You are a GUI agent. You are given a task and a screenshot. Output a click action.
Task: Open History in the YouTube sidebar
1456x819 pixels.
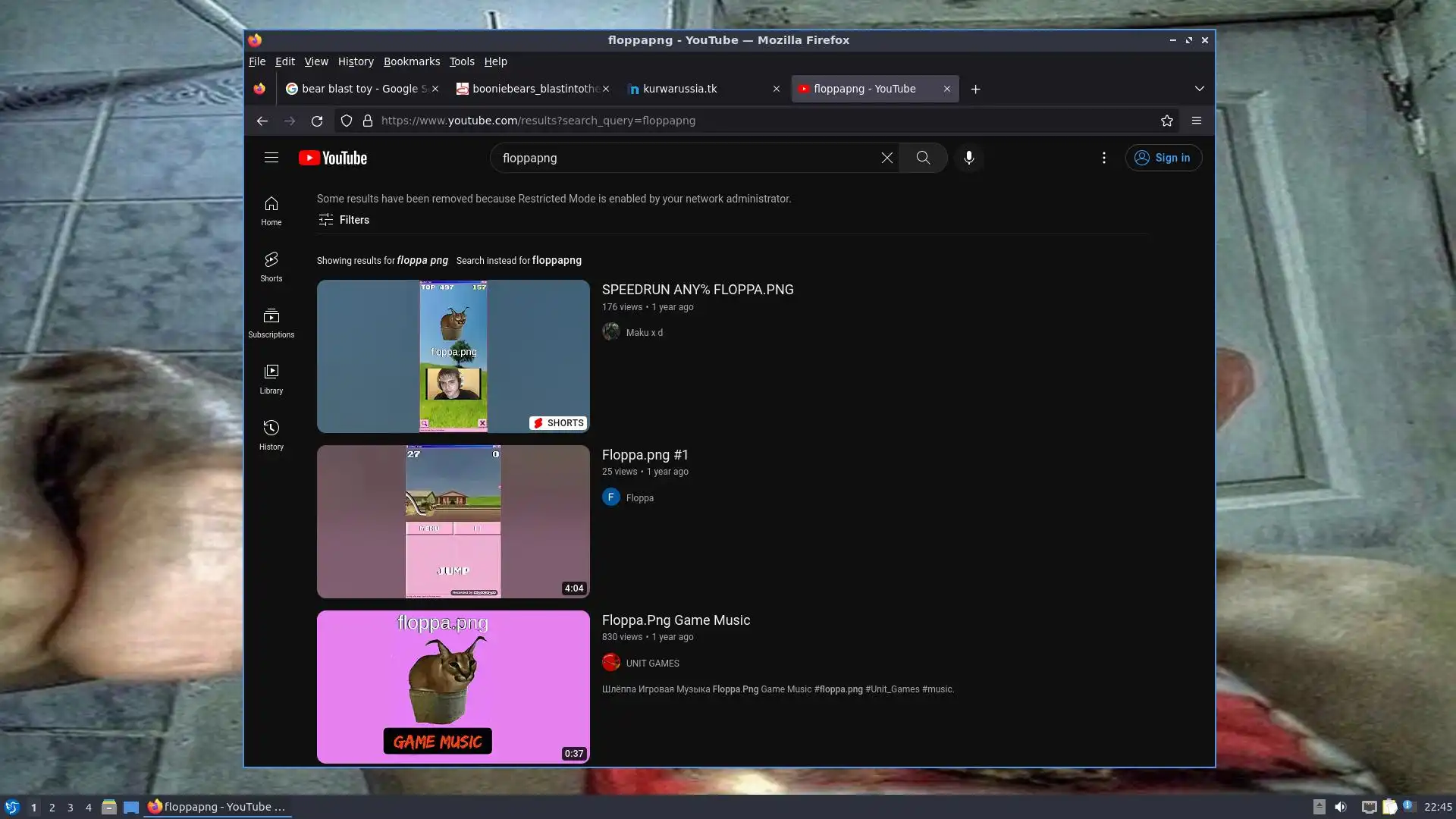271,435
